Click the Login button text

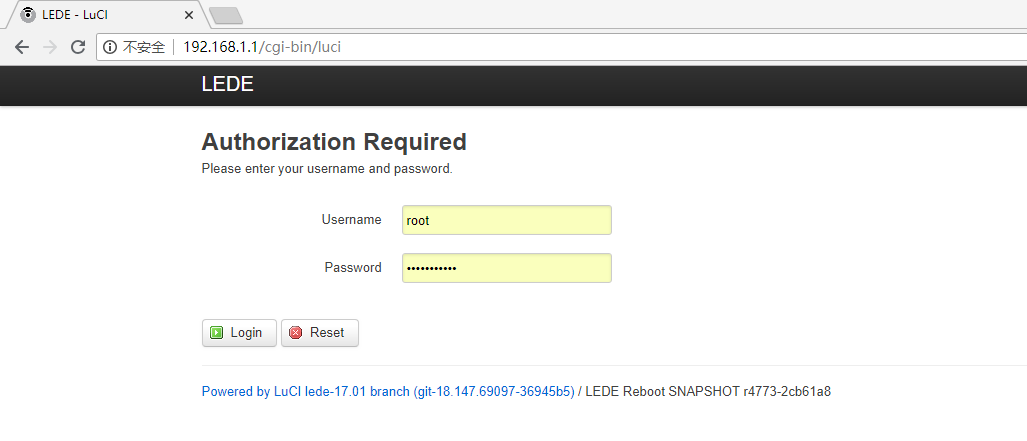tap(246, 333)
